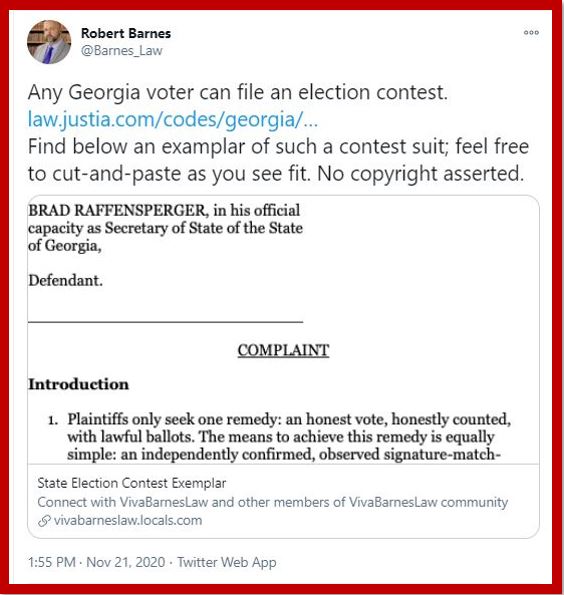
Task: Click the Twitter Web App source label
Action: pyautogui.click(x=227, y=562)
